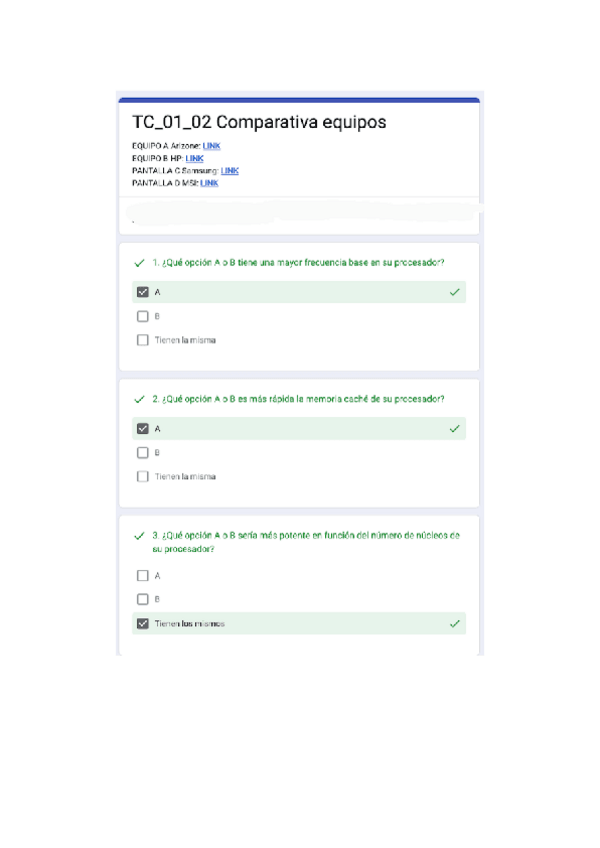Check option B for question 1
The width and height of the screenshot is (600, 848).
click(x=142, y=316)
